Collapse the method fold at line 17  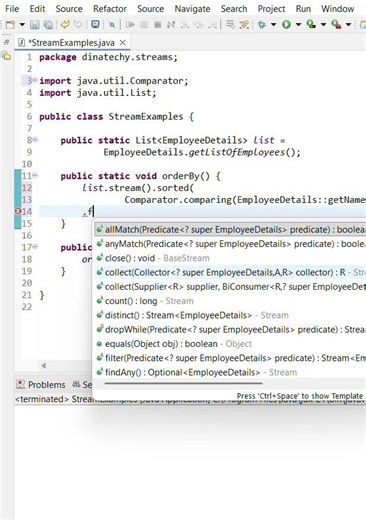[x=35, y=247]
